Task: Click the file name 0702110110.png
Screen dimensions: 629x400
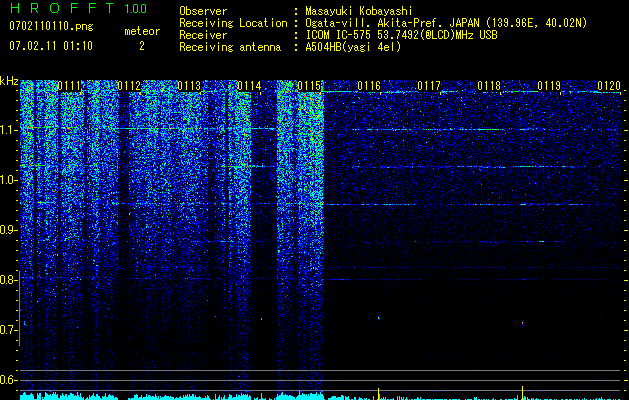Action: 51,27
